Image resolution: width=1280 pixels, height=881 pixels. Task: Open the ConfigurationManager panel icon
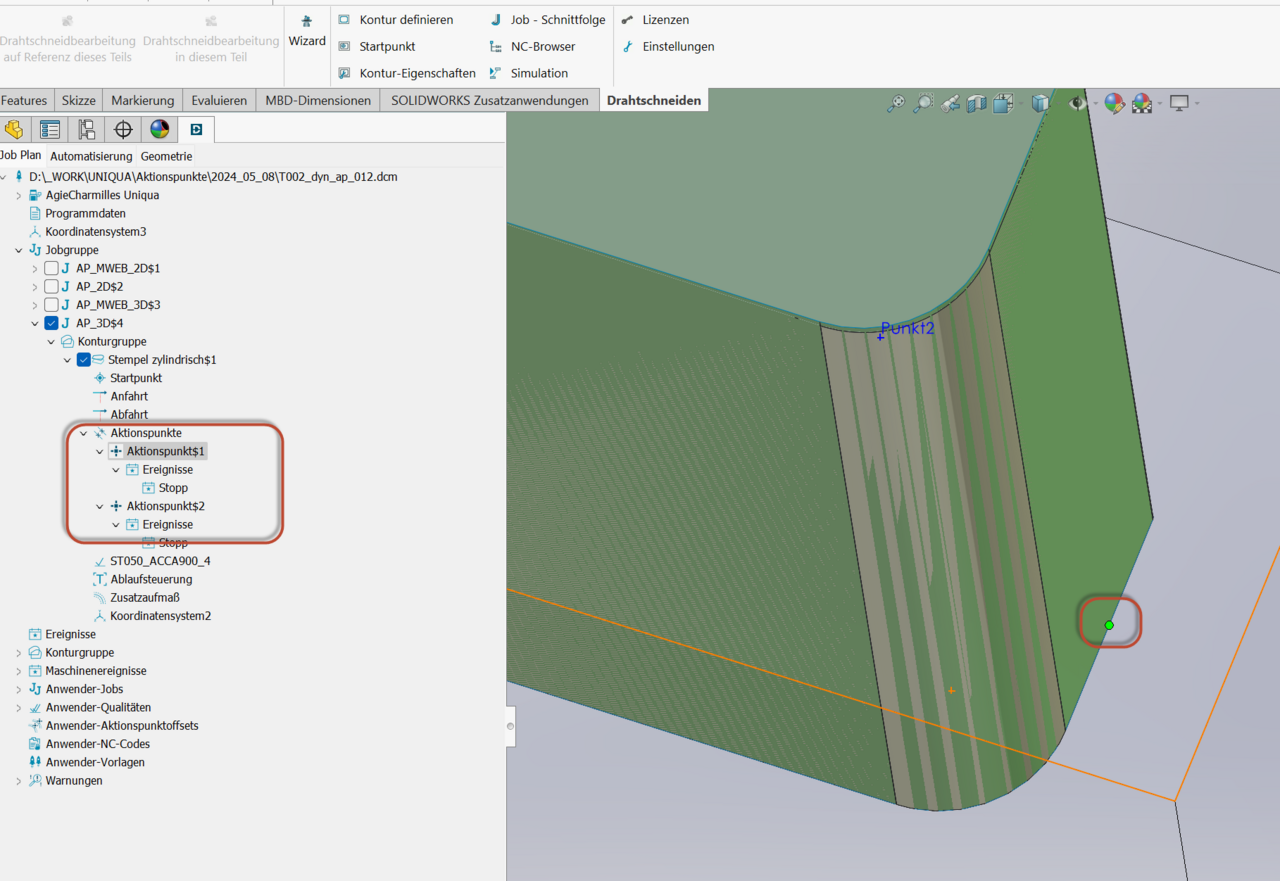[x=87, y=130]
